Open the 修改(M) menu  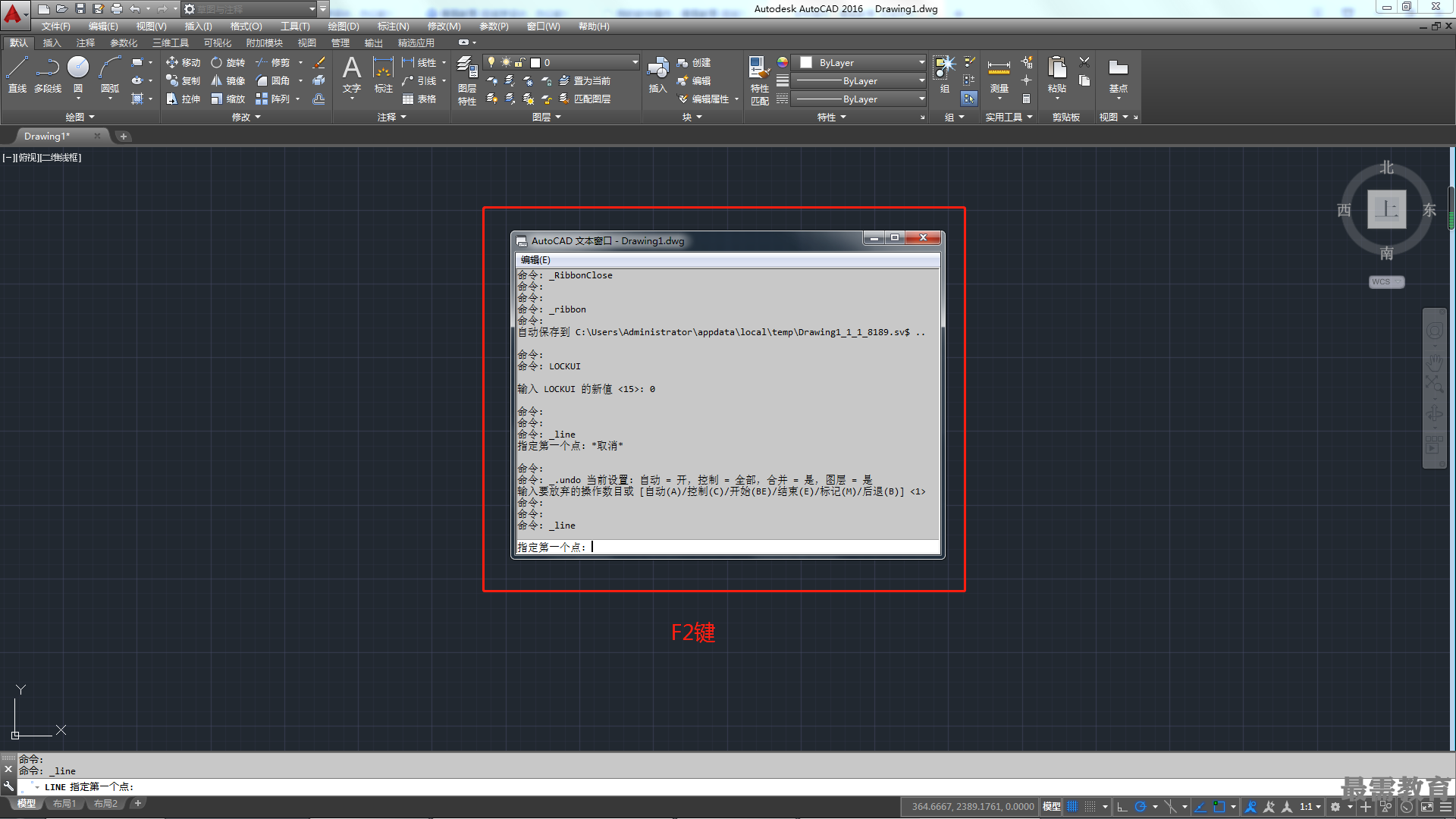[444, 27]
